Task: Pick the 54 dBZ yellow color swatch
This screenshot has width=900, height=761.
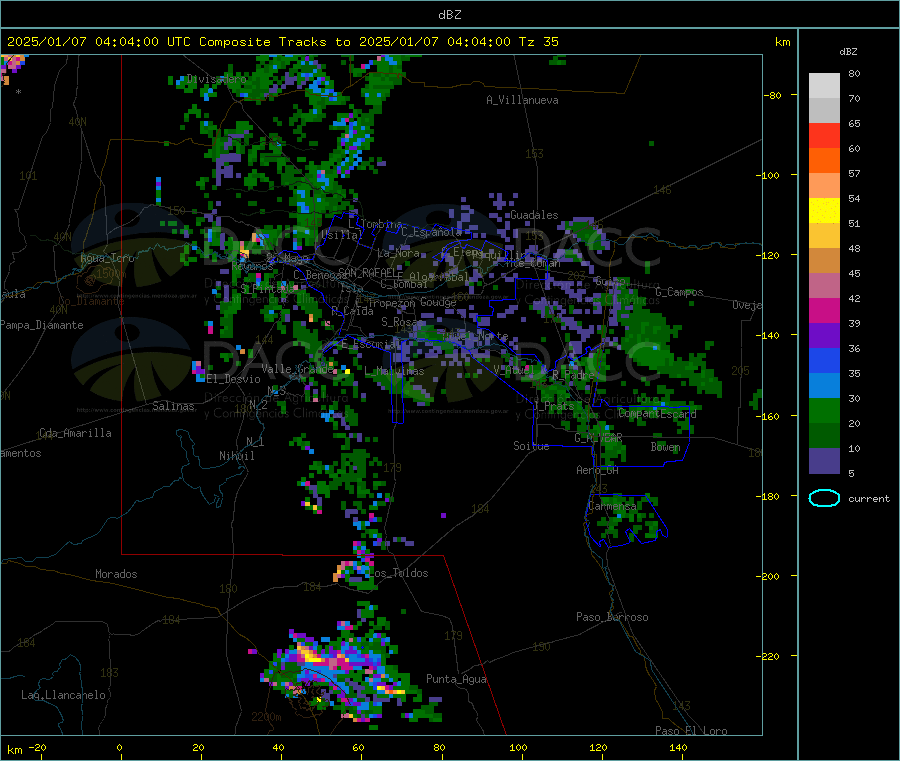Action: (x=824, y=211)
